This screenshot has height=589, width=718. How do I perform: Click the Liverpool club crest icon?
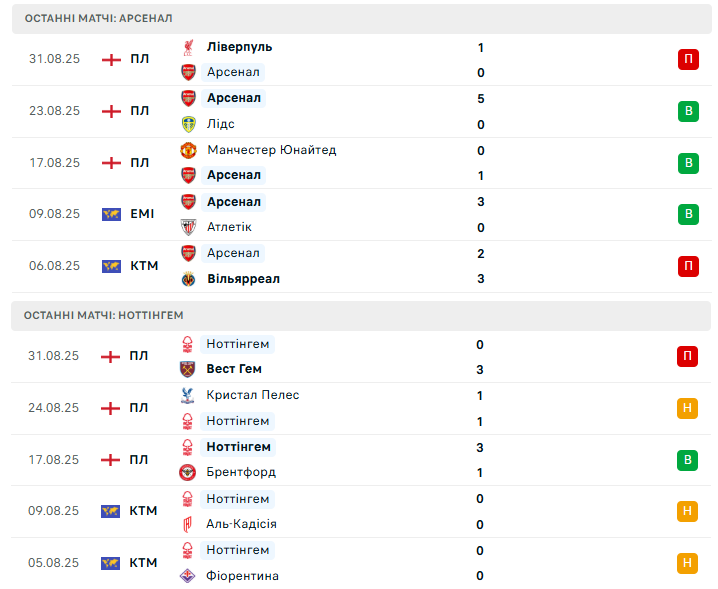(x=188, y=47)
